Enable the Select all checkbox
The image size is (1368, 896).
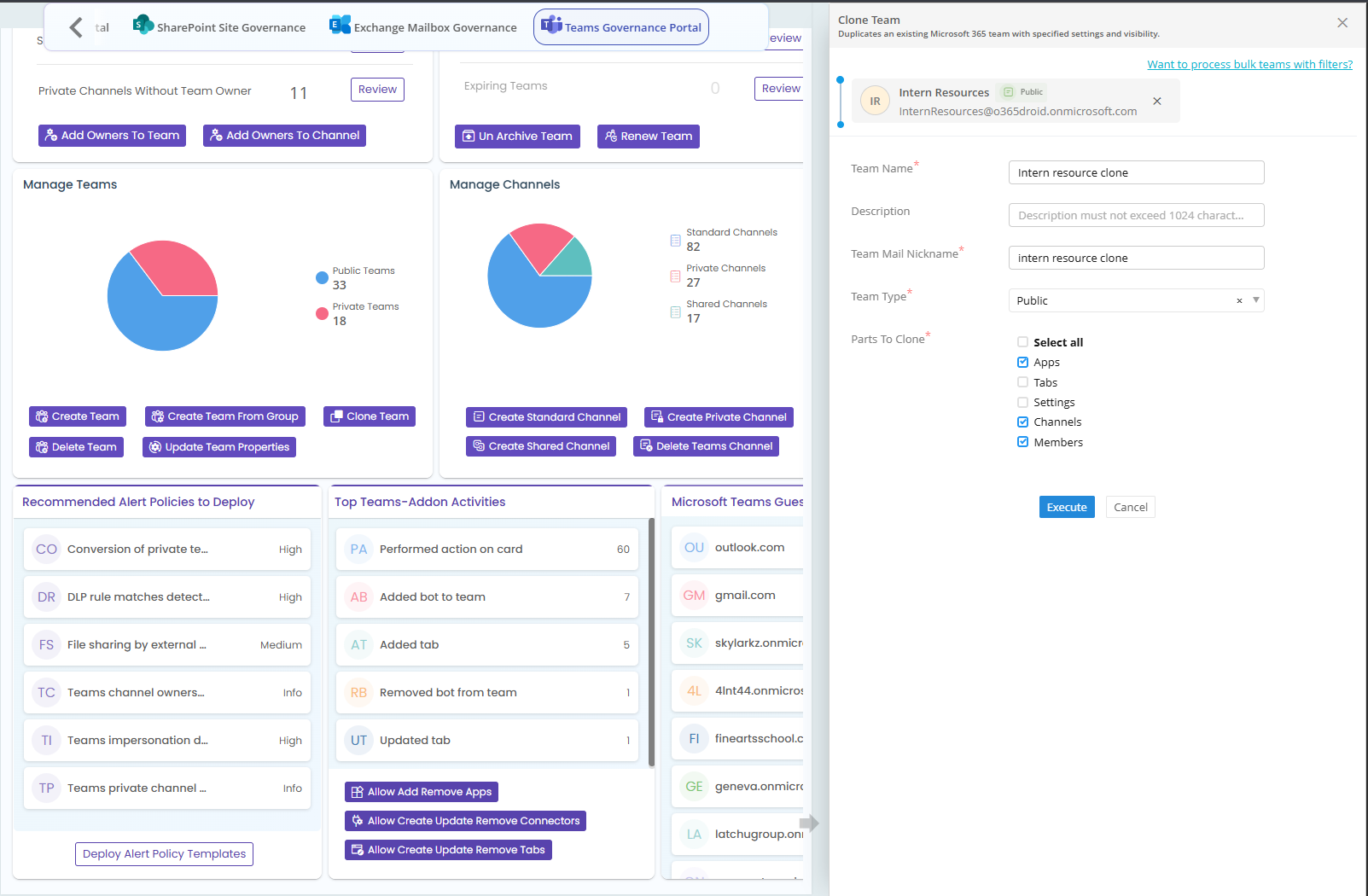click(1022, 341)
